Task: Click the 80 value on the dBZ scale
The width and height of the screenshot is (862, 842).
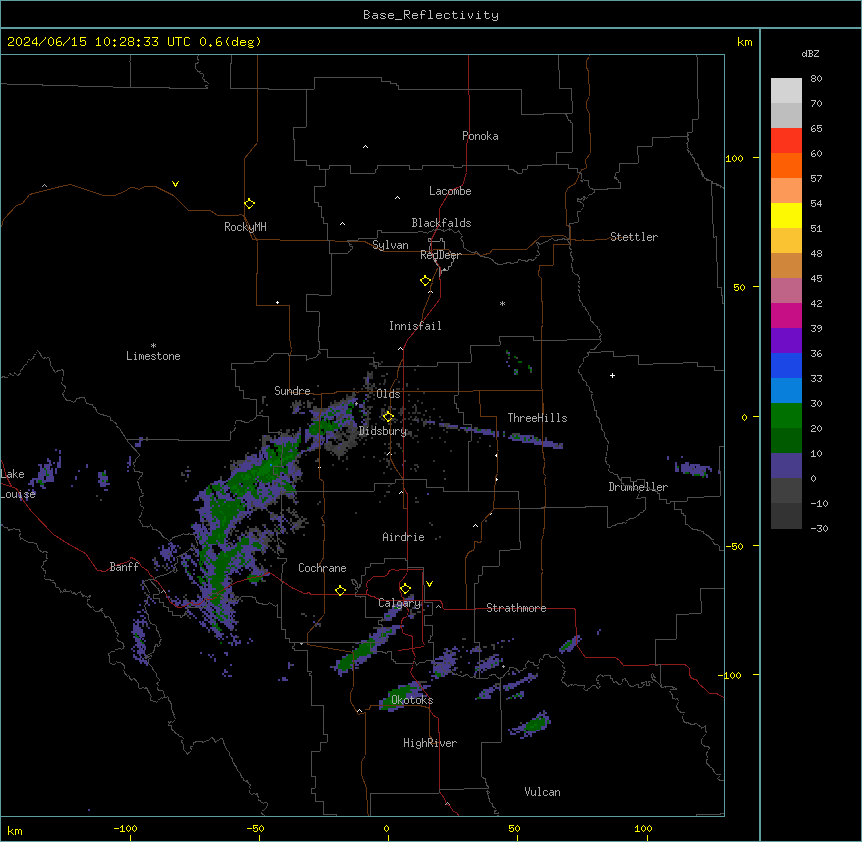Action: (816, 79)
